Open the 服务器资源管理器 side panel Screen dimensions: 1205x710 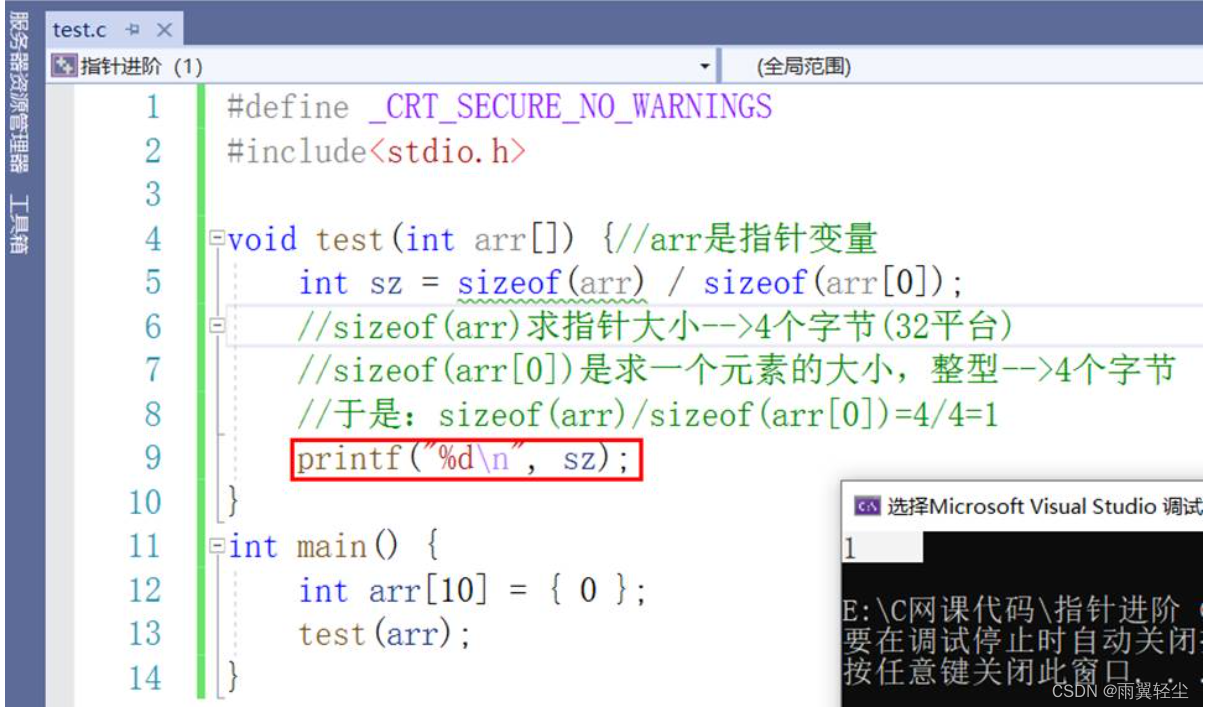coord(19,92)
